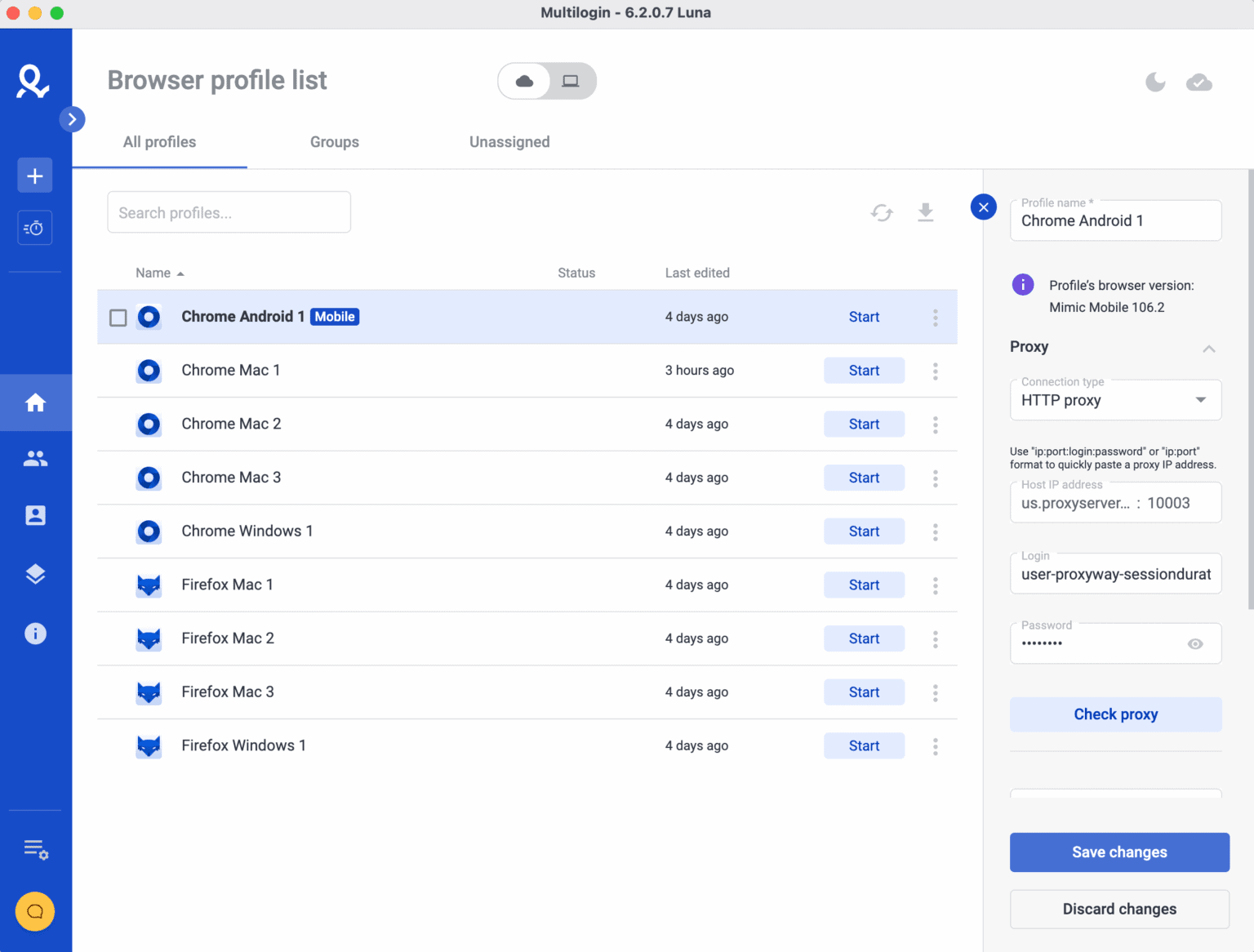This screenshot has width=1254, height=952.
Task: Open the team members icon
Action: pos(35,458)
